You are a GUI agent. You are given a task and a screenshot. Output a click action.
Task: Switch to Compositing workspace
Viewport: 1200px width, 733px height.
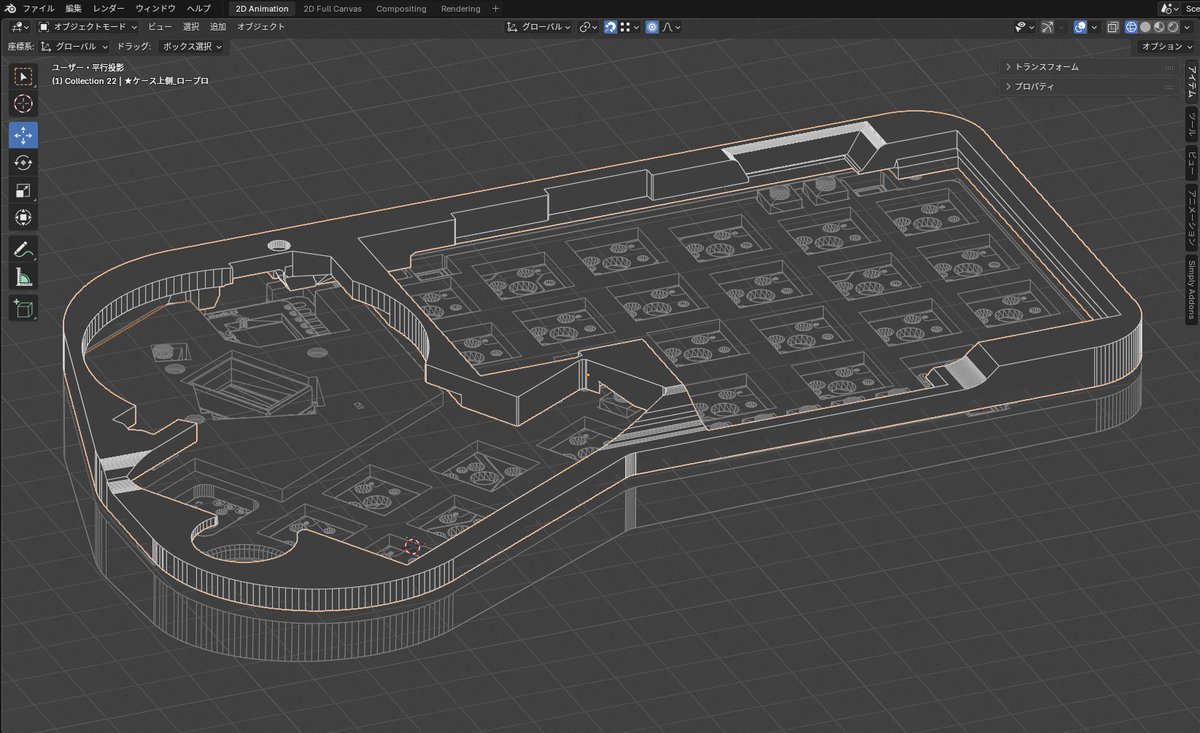401,8
